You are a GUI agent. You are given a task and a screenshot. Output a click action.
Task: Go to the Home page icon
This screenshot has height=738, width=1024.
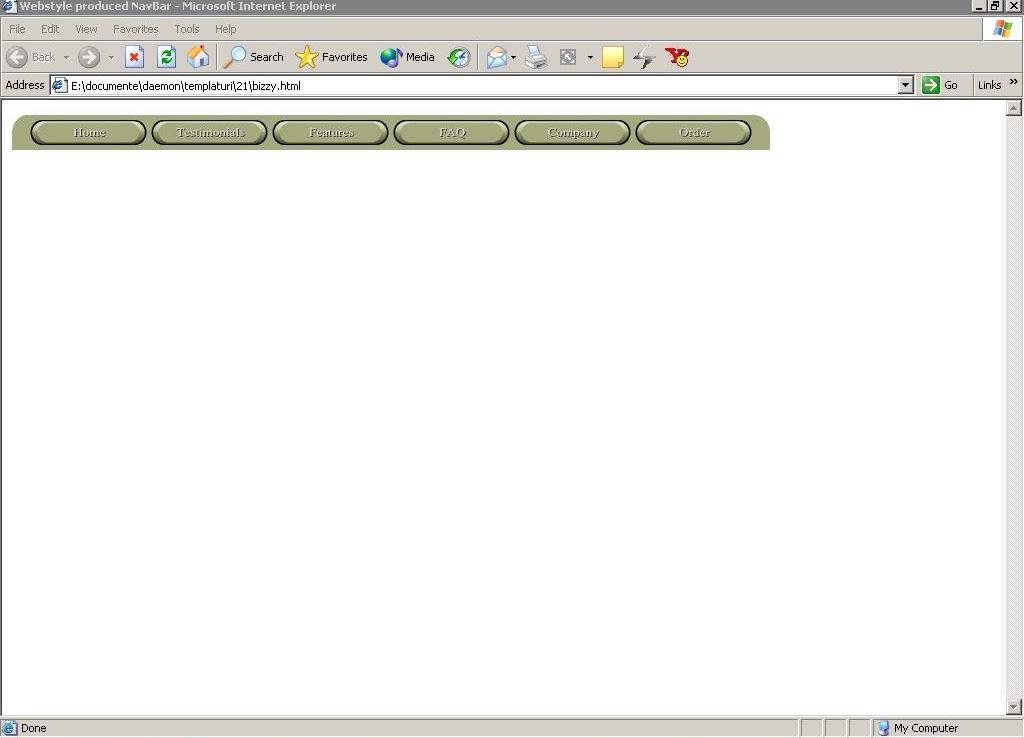(x=198, y=57)
